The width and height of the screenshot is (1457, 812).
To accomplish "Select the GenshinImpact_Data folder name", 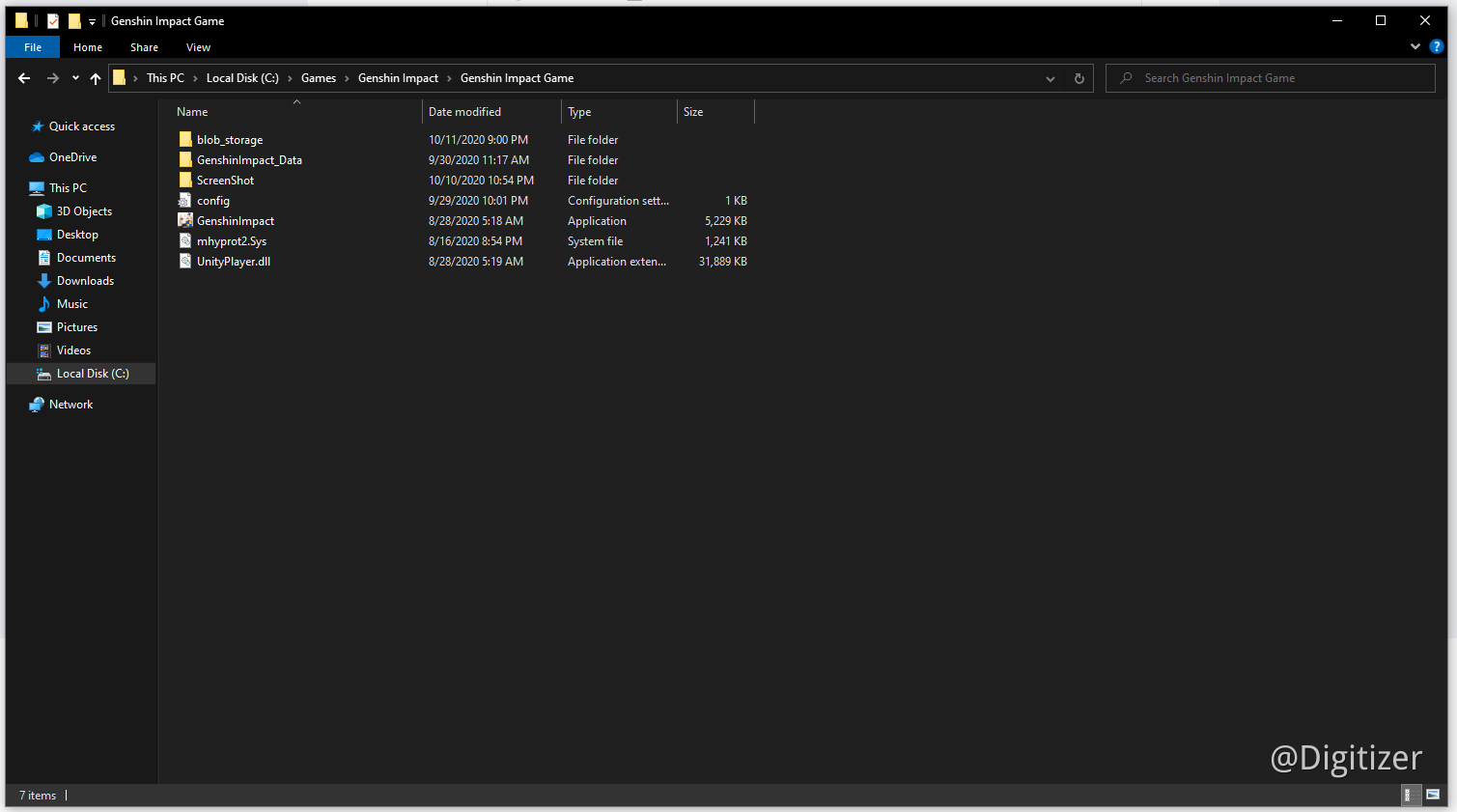I will [x=249, y=160].
